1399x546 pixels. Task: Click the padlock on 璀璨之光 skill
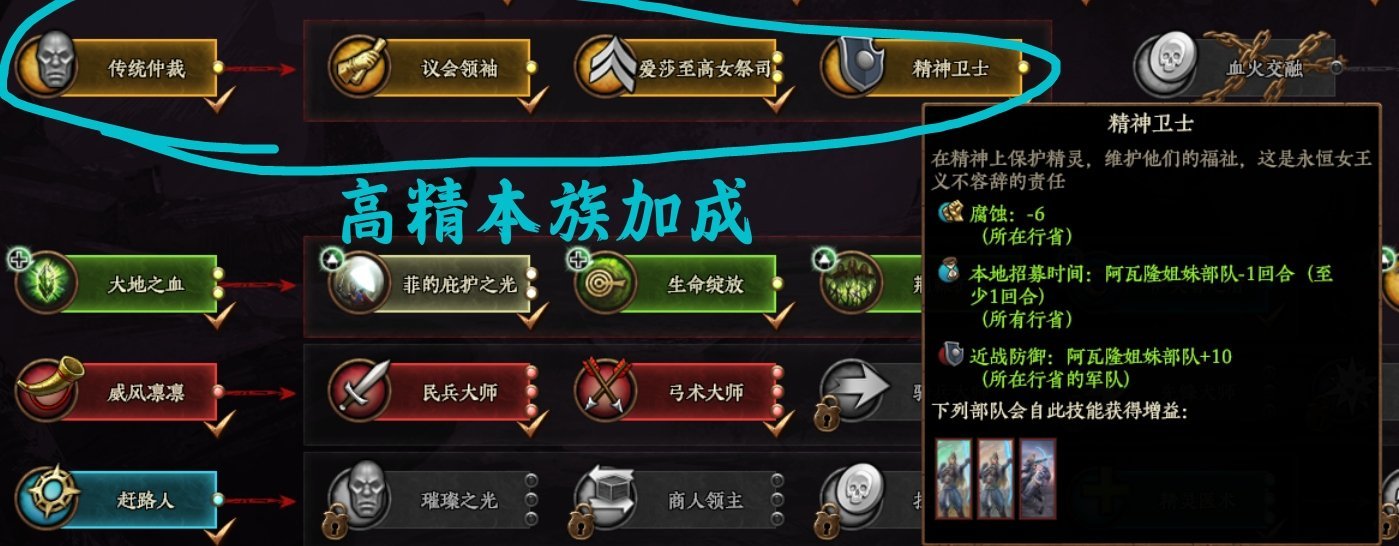click(x=332, y=523)
